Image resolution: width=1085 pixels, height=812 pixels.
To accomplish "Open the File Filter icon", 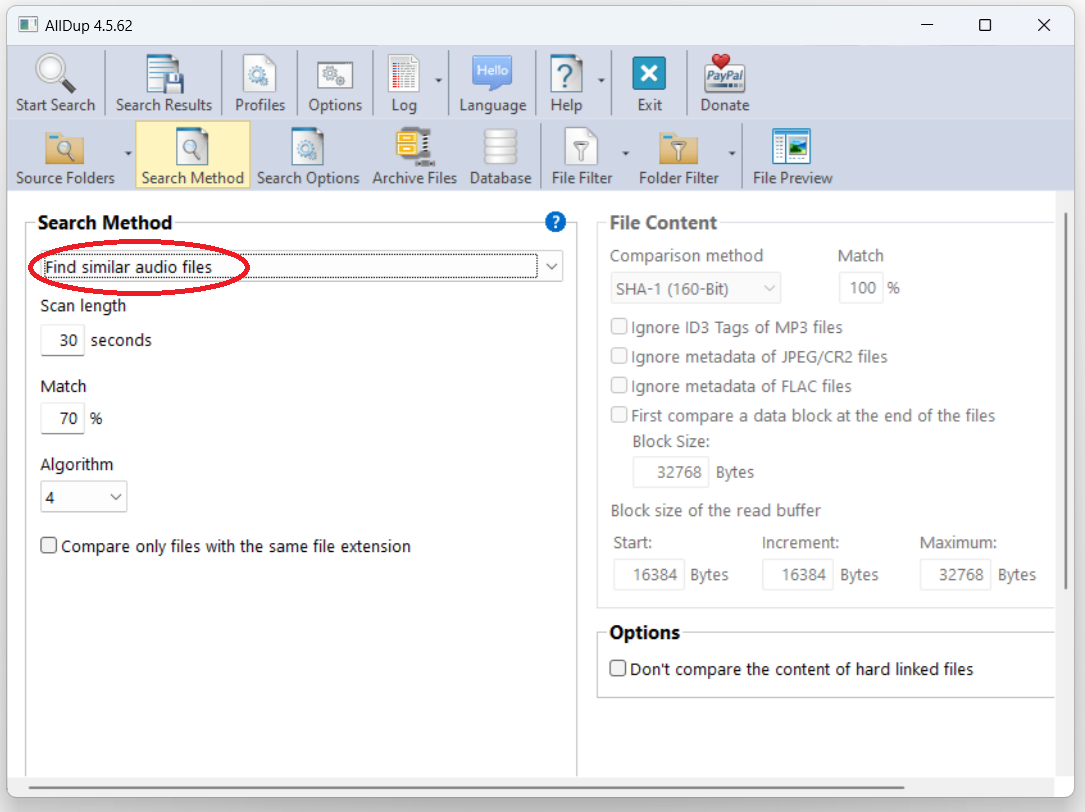I will point(581,147).
